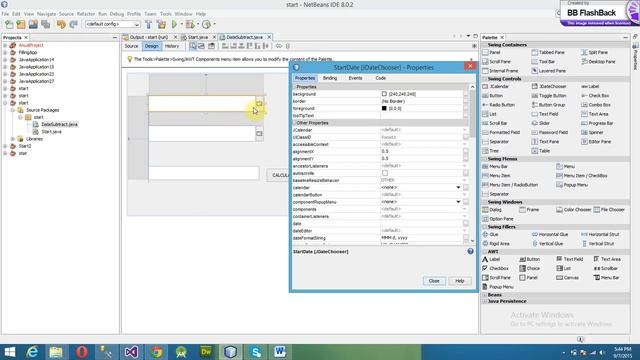The image size is (640, 360).
Task: Open the Refactor menu
Action: (x=86, y=14)
